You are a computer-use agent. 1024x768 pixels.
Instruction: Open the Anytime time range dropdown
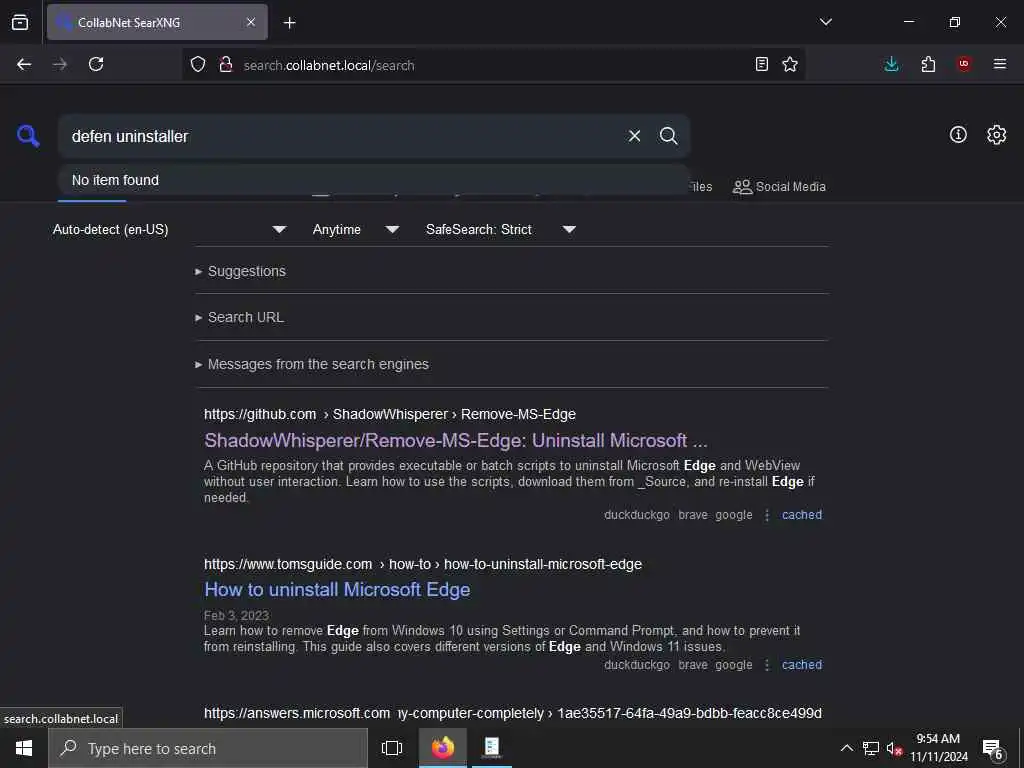(x=355, y=229)
